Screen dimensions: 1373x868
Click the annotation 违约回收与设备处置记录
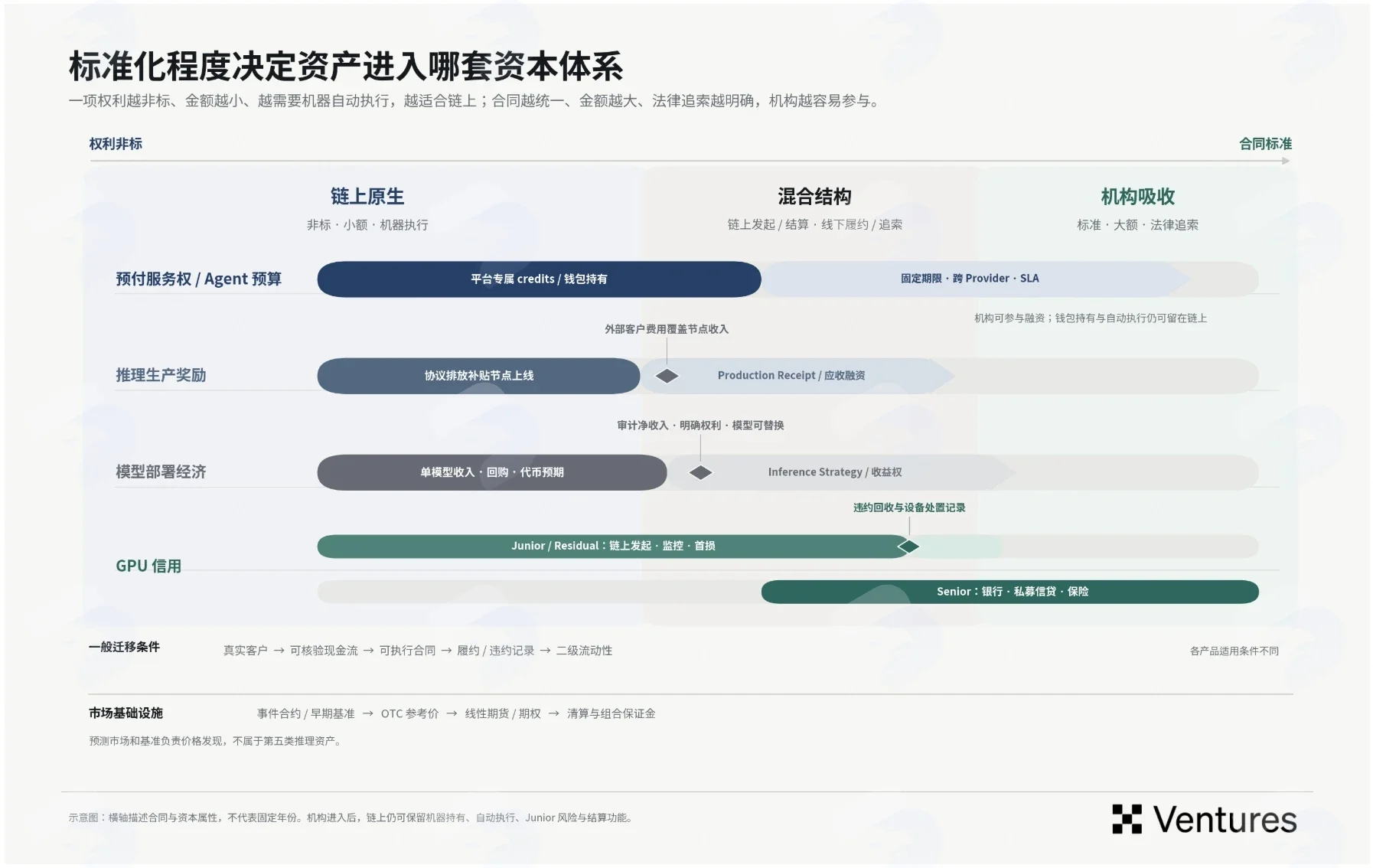[909, 507]
